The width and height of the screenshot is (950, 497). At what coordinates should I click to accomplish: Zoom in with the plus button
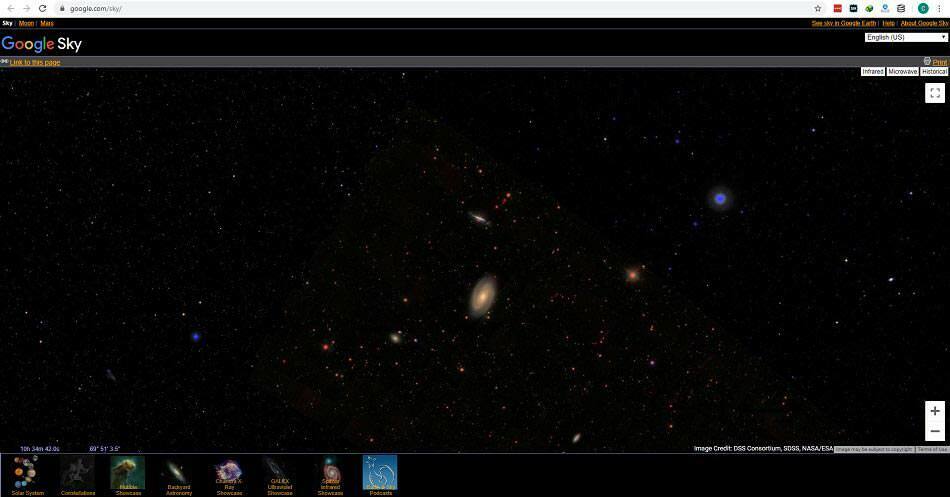coord(935,411)
